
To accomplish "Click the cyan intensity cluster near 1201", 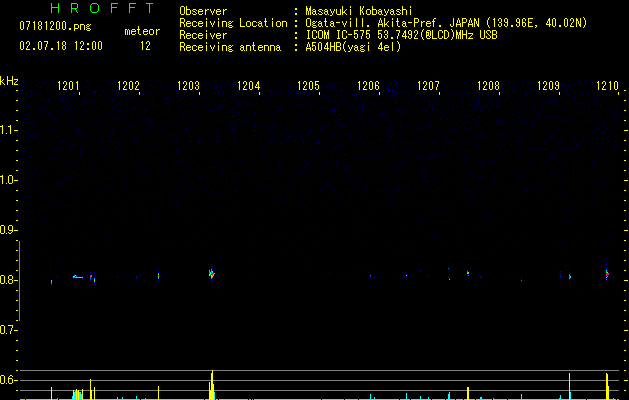I will click(78, 394).
